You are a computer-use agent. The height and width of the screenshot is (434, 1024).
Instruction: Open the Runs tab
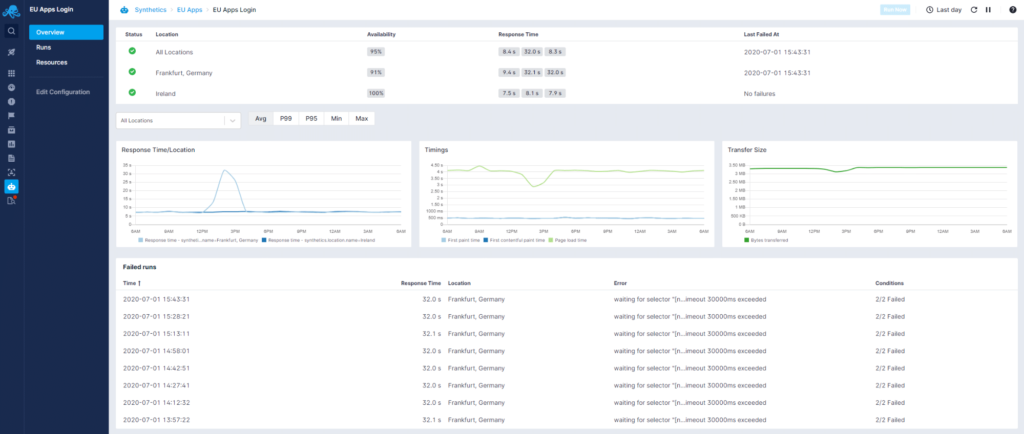[x=43, y=47]
